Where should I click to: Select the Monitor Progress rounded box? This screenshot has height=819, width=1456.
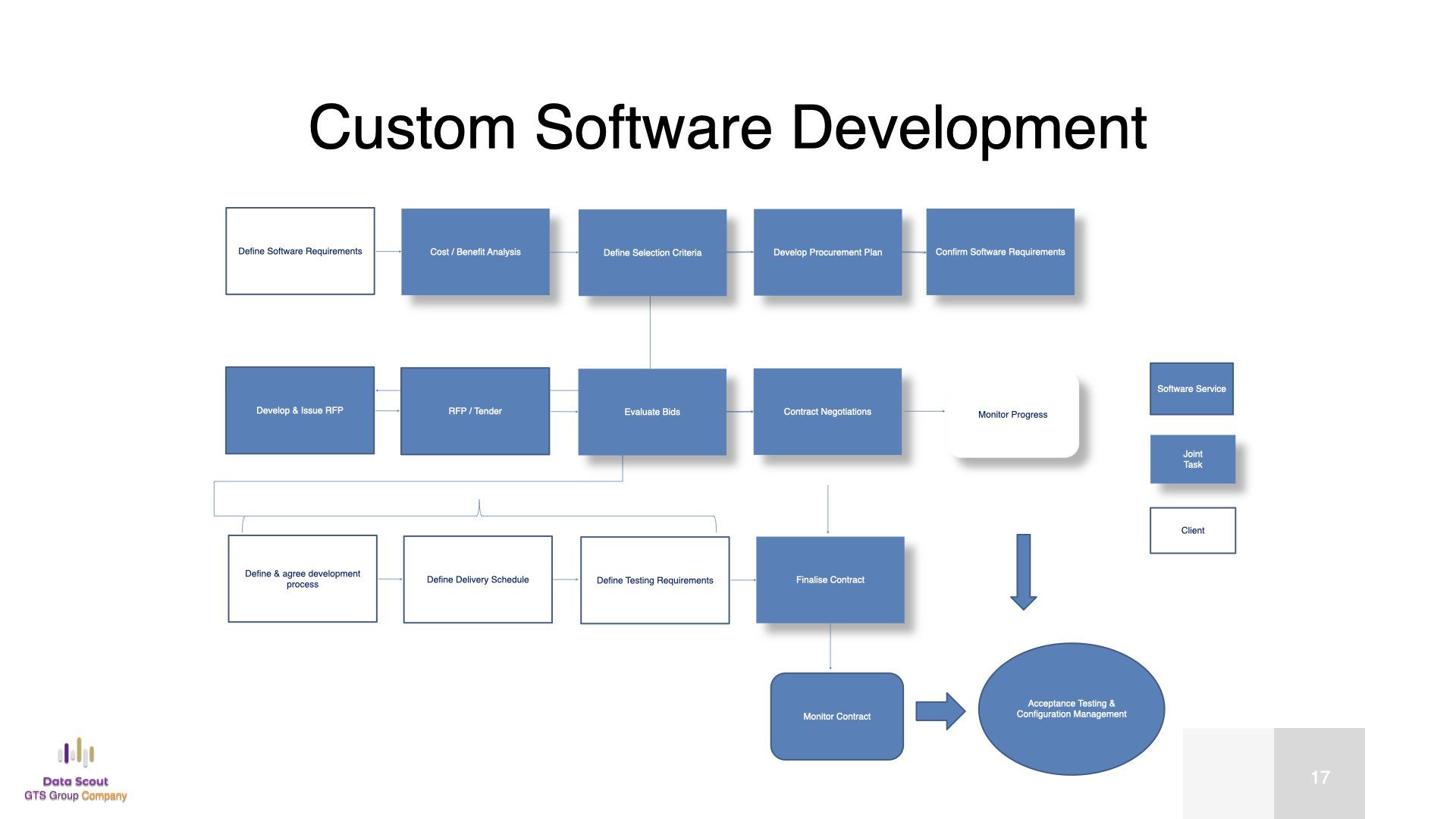tap(1012, 414)
